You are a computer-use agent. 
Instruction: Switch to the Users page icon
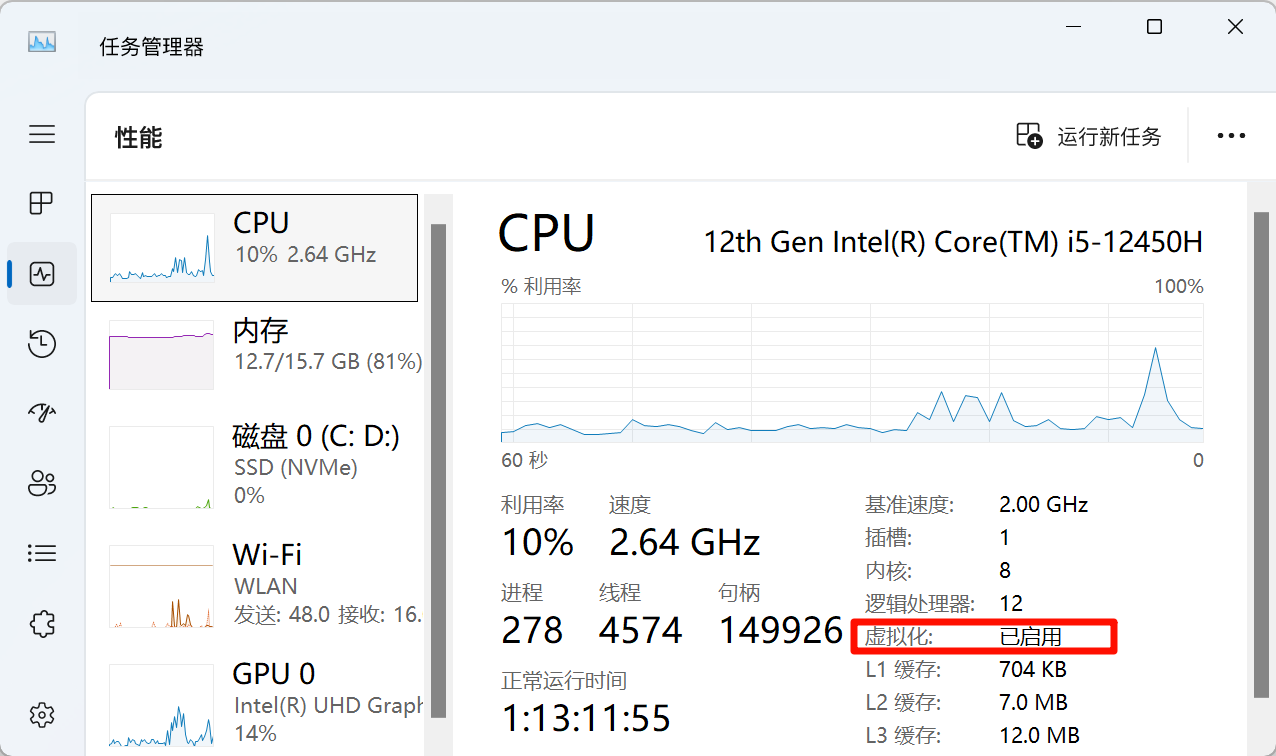click(x=42, y=483)
